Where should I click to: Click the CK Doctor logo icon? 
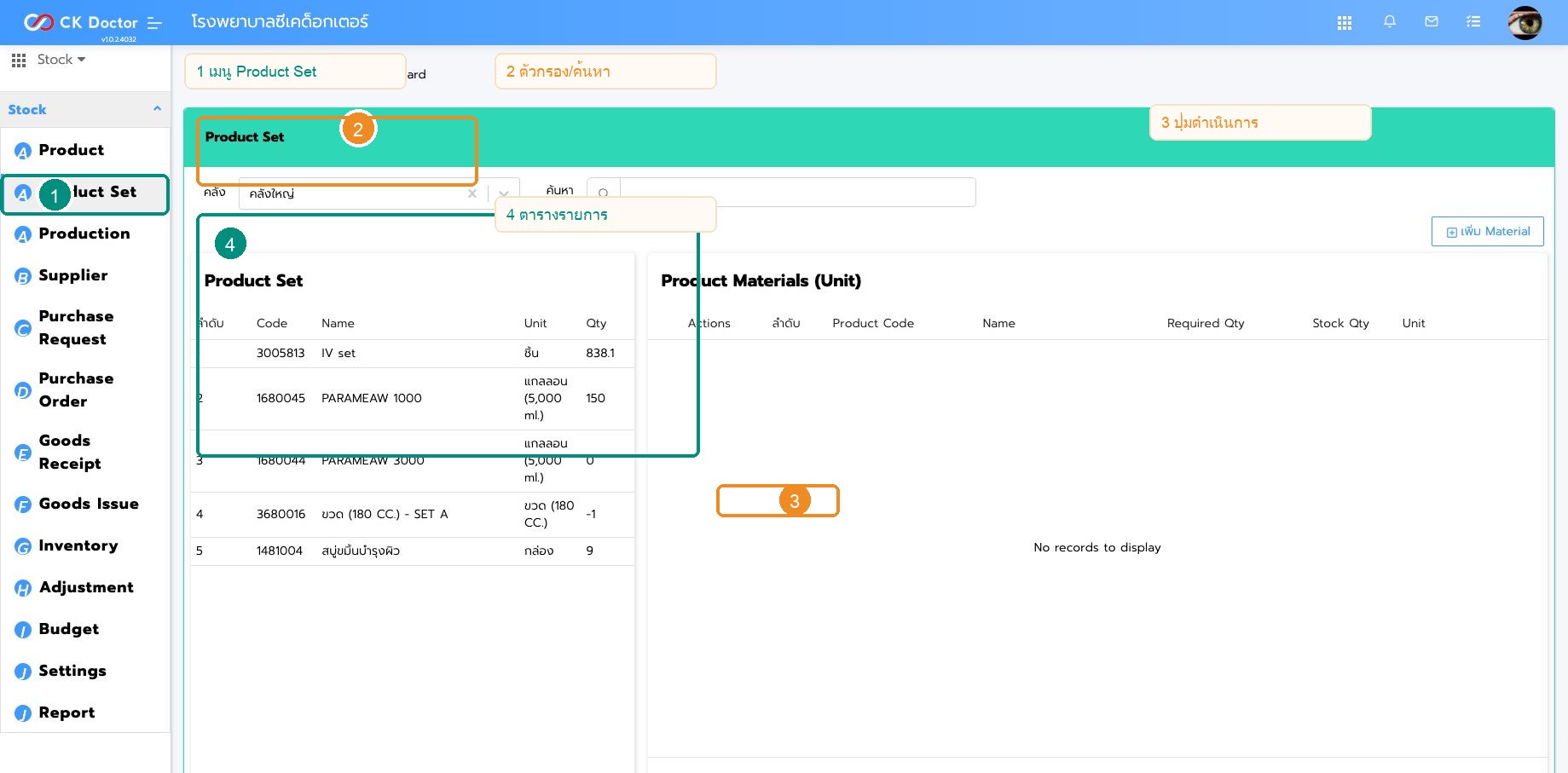pyautogui.click(x=38, y=22)
